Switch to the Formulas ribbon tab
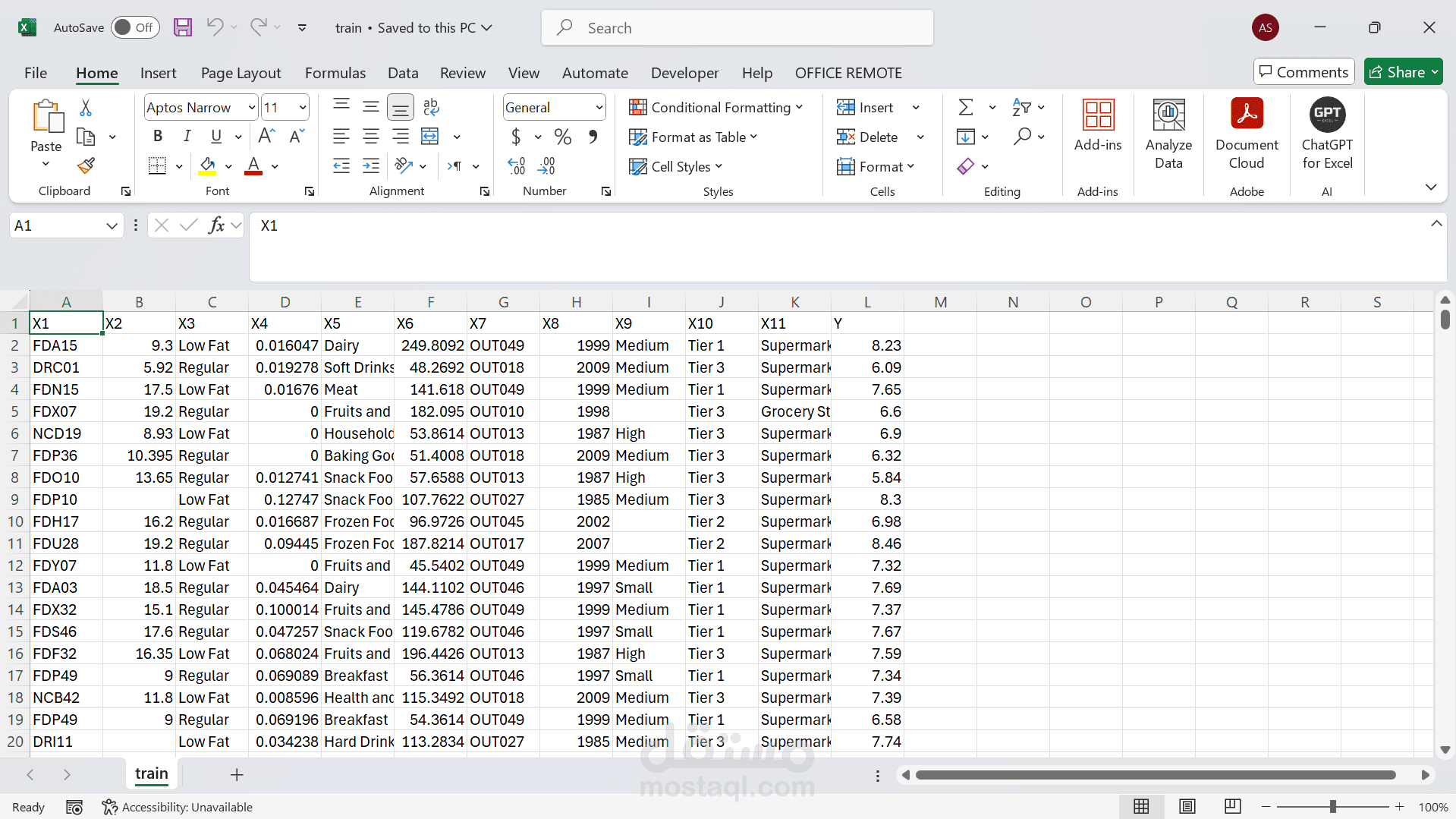Viewport: 1456px width, 819px height. pos(335,74)
